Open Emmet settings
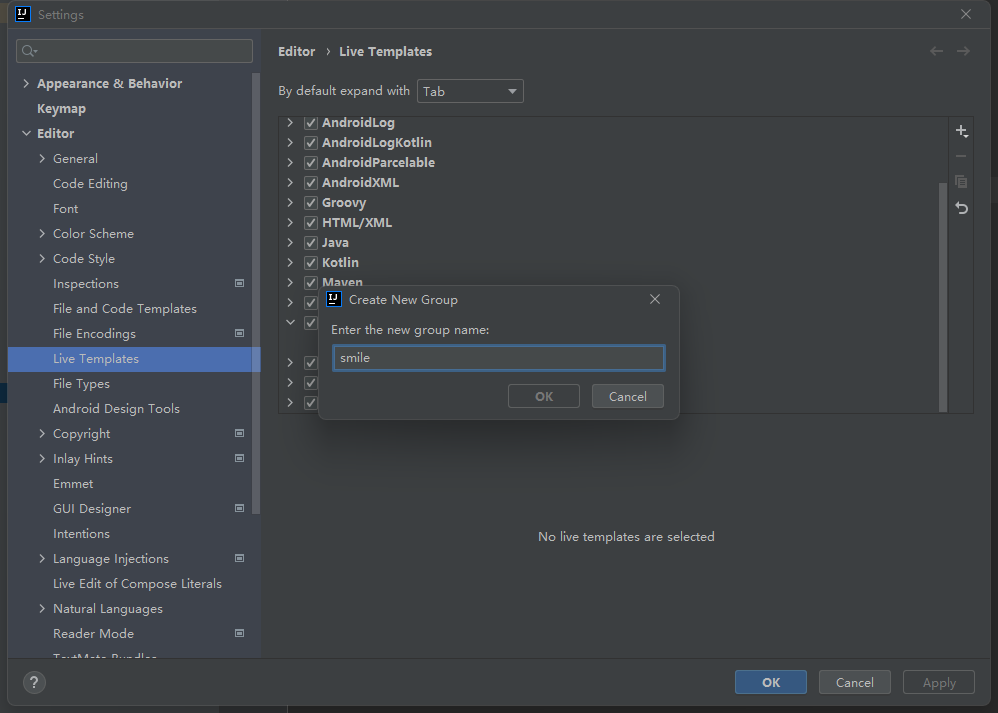Image resolution: width=998 pixels, height=713 pixels. click(x=73, y=484)
